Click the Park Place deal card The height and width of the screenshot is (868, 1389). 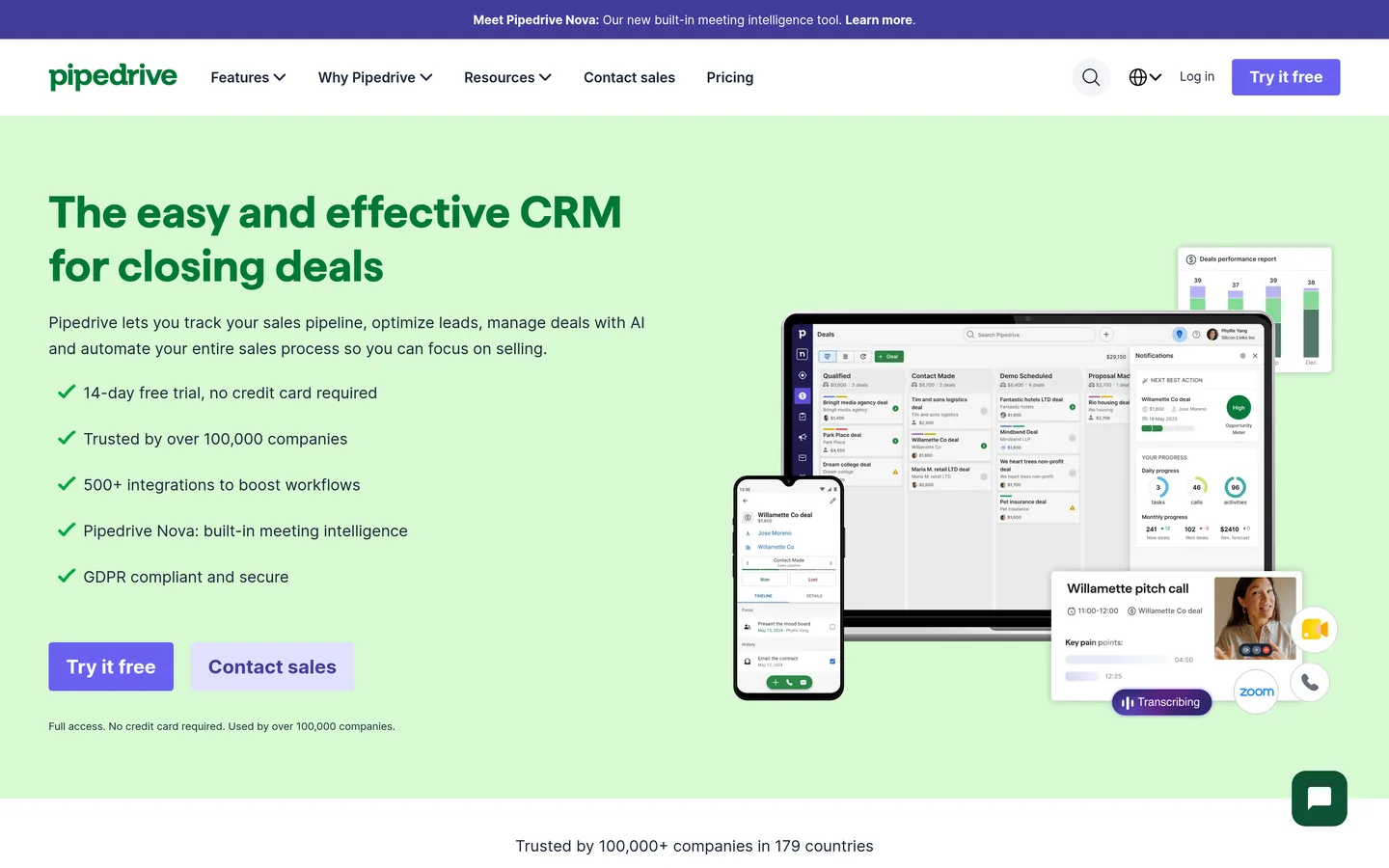(861, 442)
